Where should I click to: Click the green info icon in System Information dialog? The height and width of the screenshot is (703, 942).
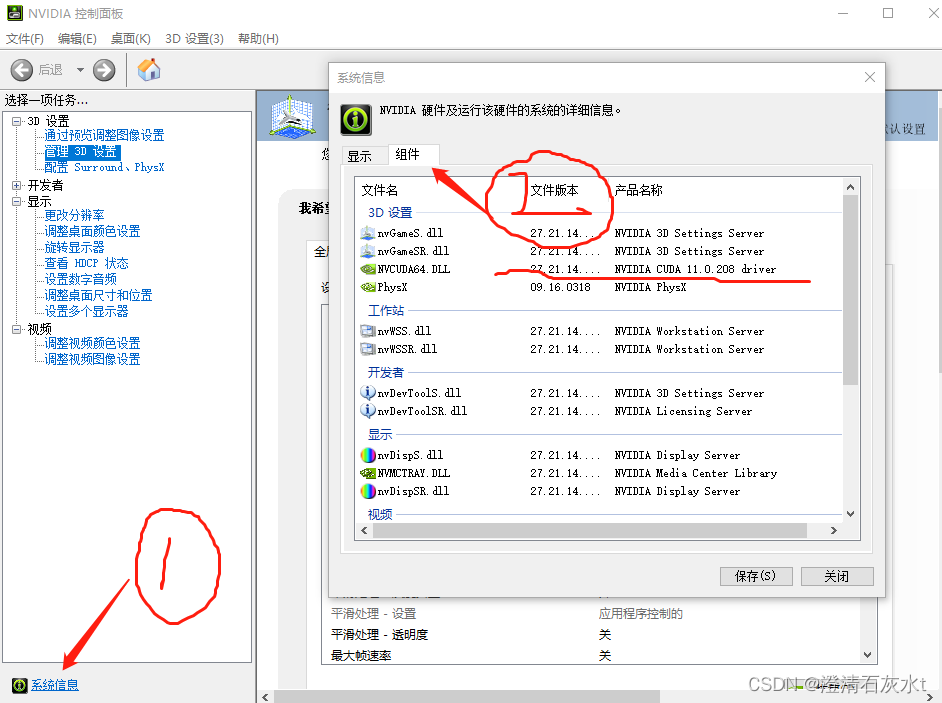(356, 120)
